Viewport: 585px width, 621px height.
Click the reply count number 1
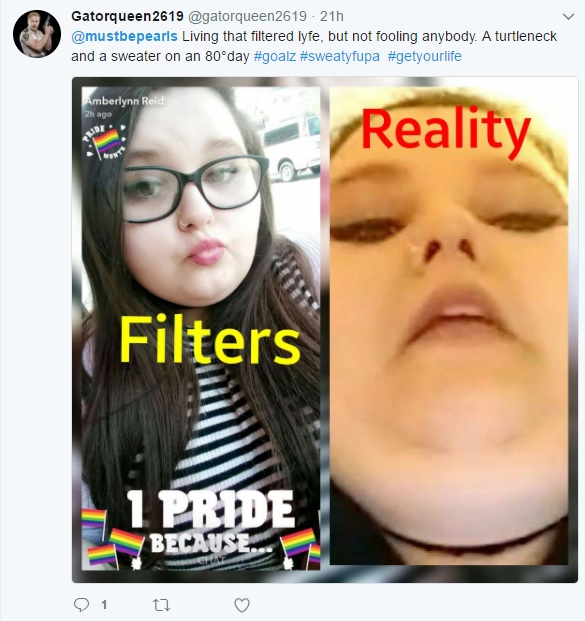point(104,605)
